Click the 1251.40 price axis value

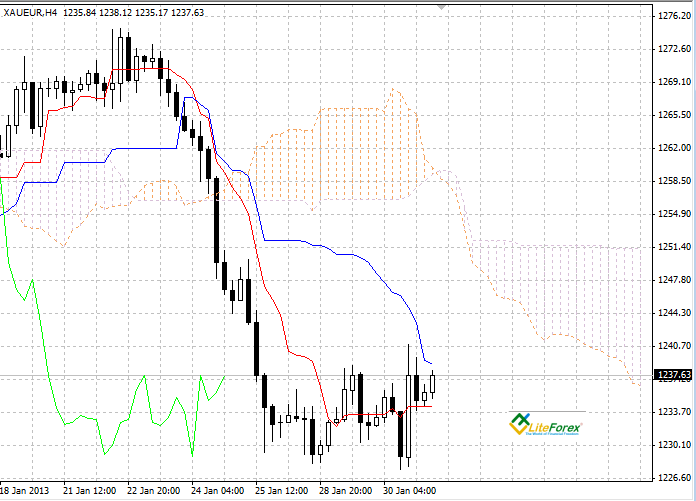pyautogui.click(x=674, y=247)
